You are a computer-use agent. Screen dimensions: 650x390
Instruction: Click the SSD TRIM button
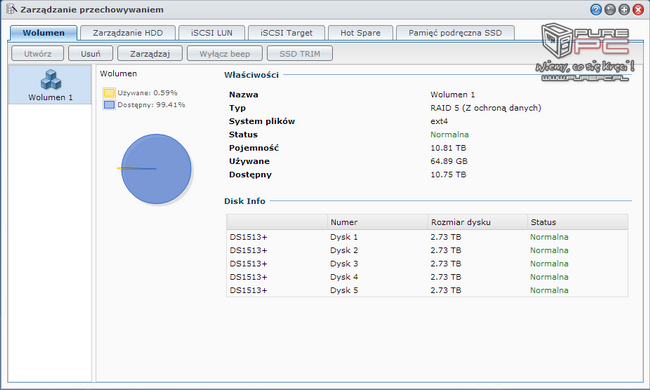pyautogui.click(x=300, y=54)
